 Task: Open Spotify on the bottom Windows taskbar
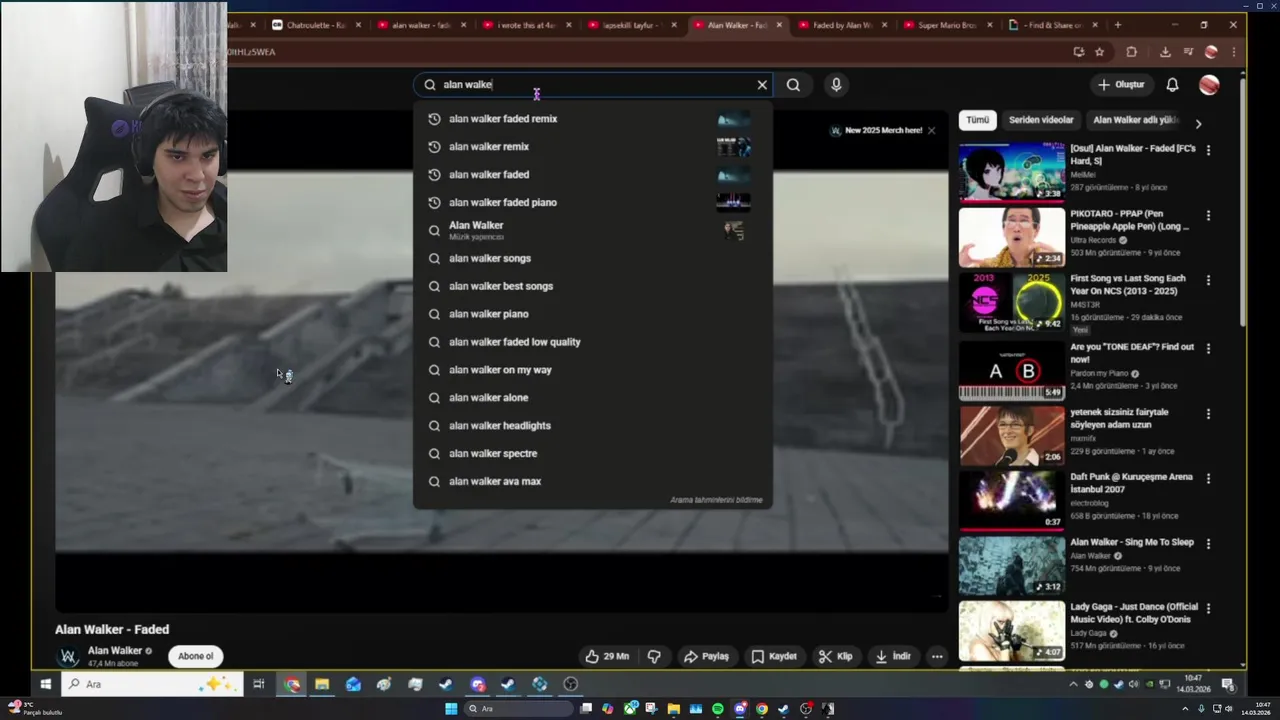717,709
